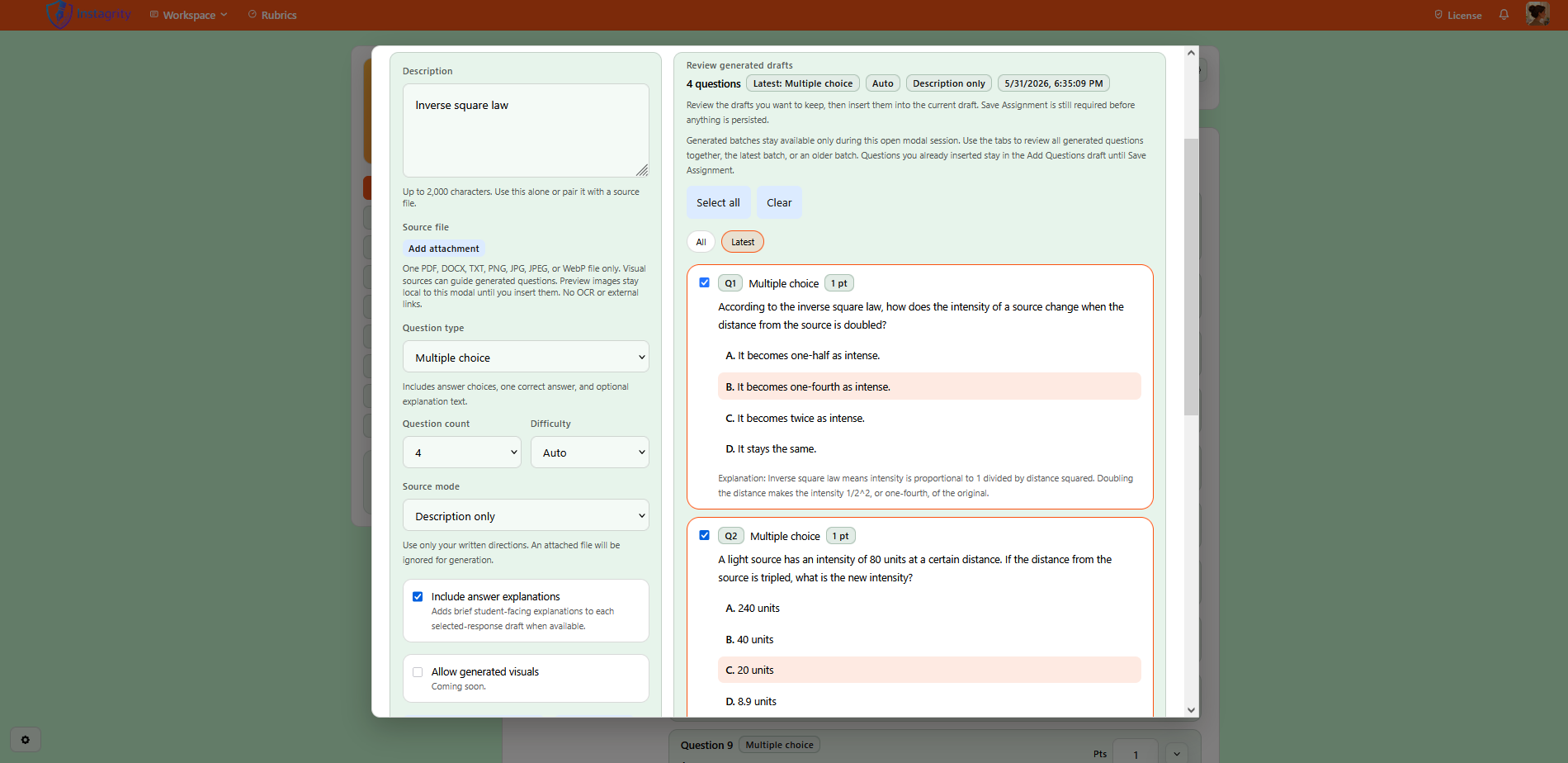Click the Question 9 points field
The width and height of the screenshot is (1568, 763).
[1136, 753]
